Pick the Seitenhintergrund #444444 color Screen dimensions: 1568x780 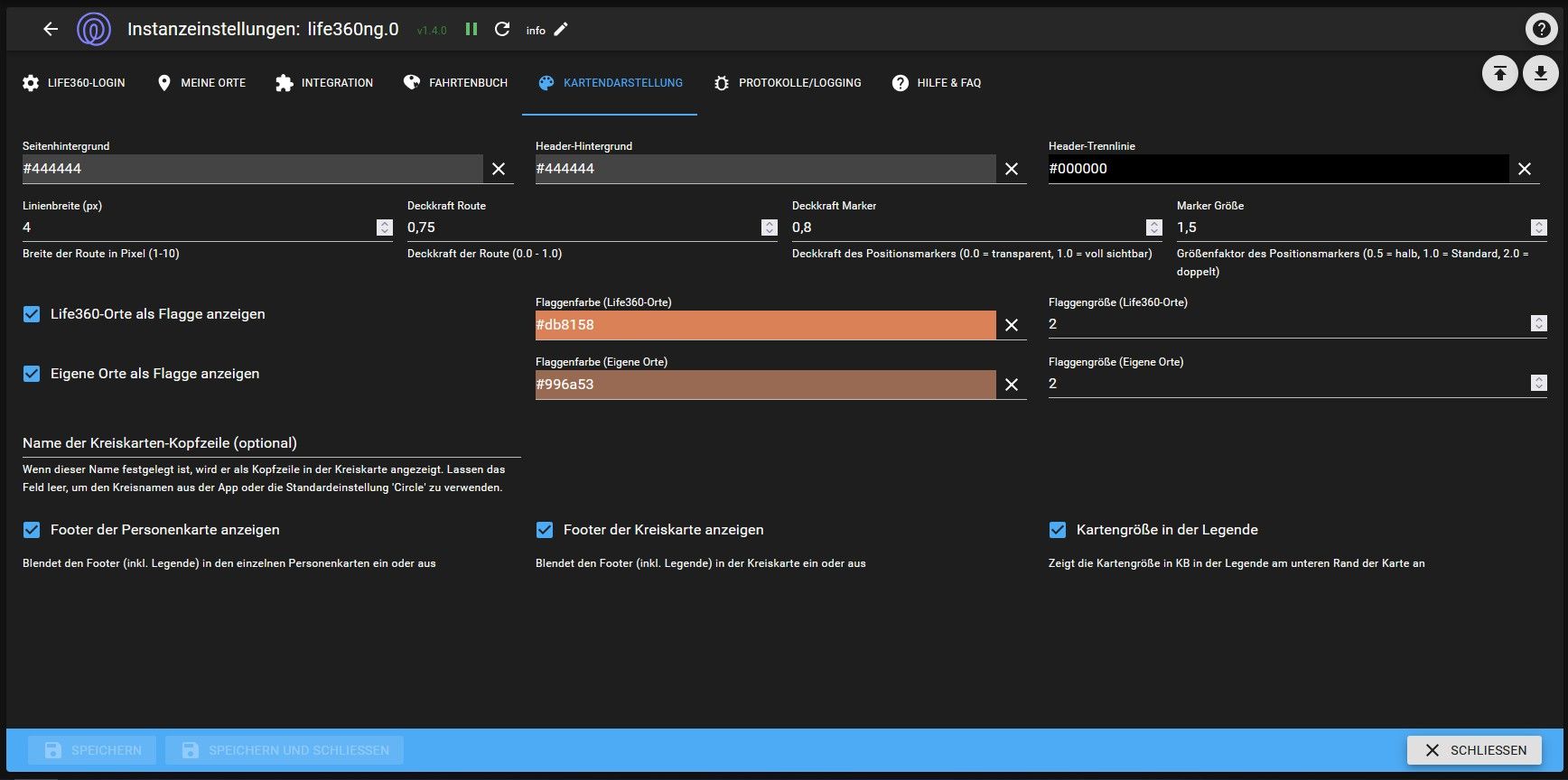(253, 169)
